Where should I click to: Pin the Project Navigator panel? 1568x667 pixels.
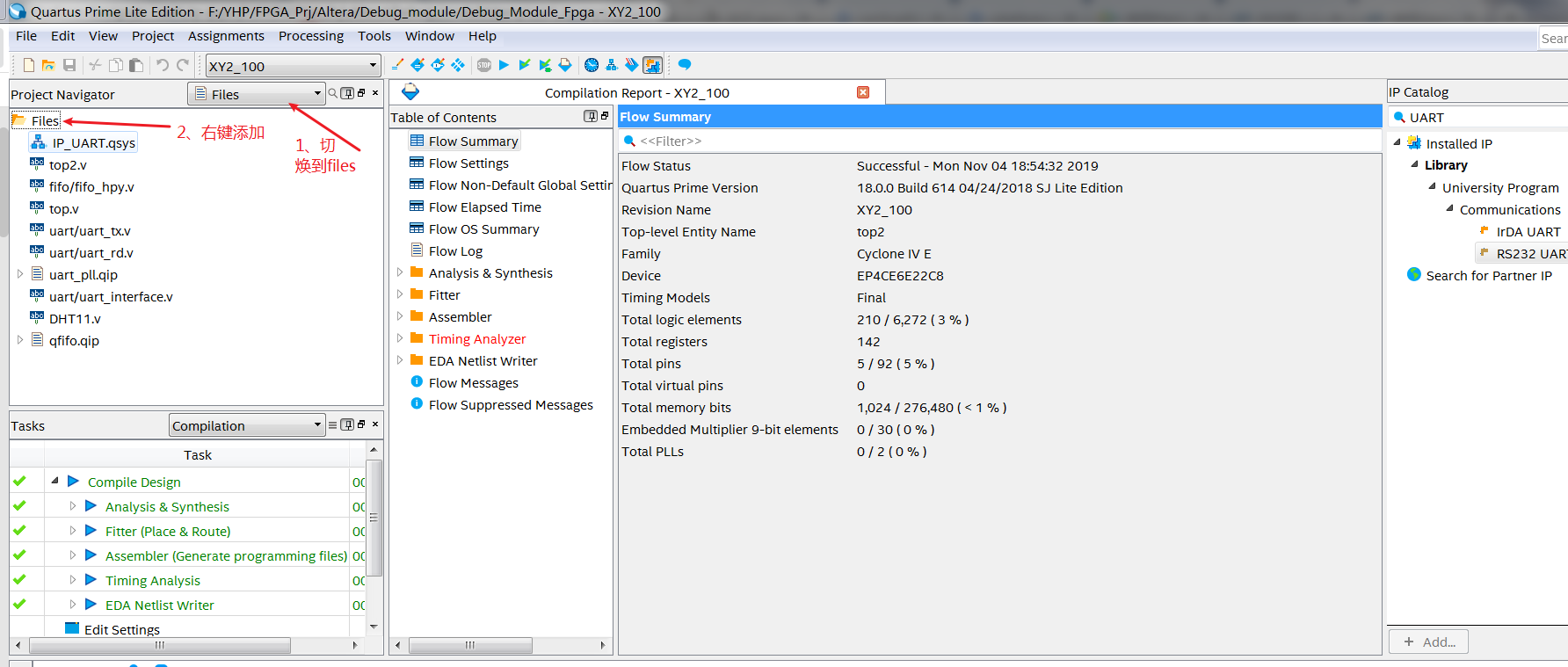348,93
